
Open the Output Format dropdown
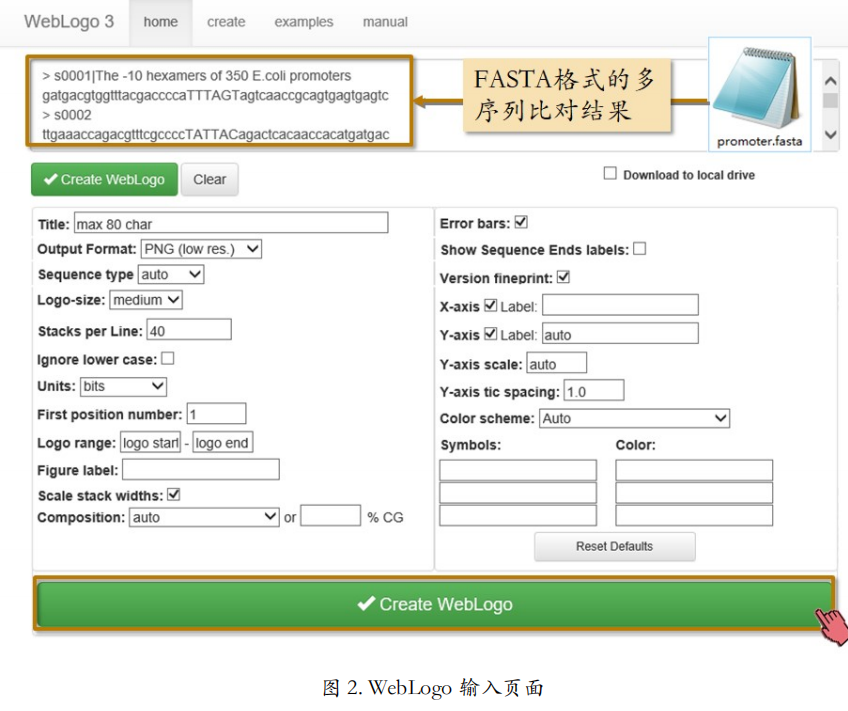click(x=201, y=249)
